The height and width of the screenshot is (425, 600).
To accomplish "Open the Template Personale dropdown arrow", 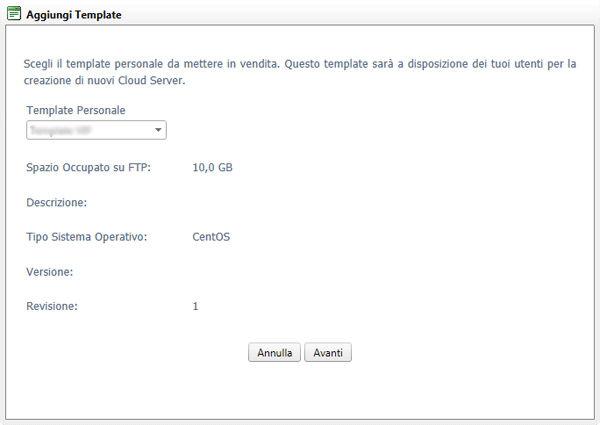I will pos(158,130).
